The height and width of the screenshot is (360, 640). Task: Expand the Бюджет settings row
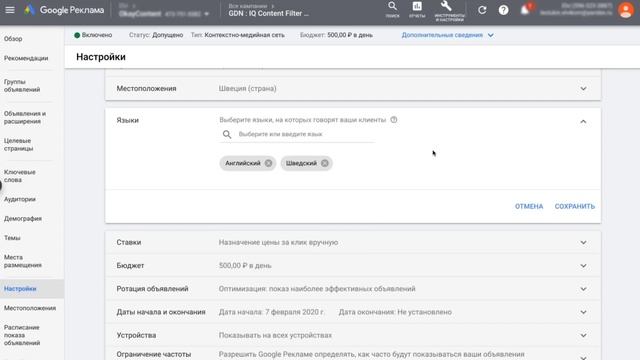[x=583, y=266]
